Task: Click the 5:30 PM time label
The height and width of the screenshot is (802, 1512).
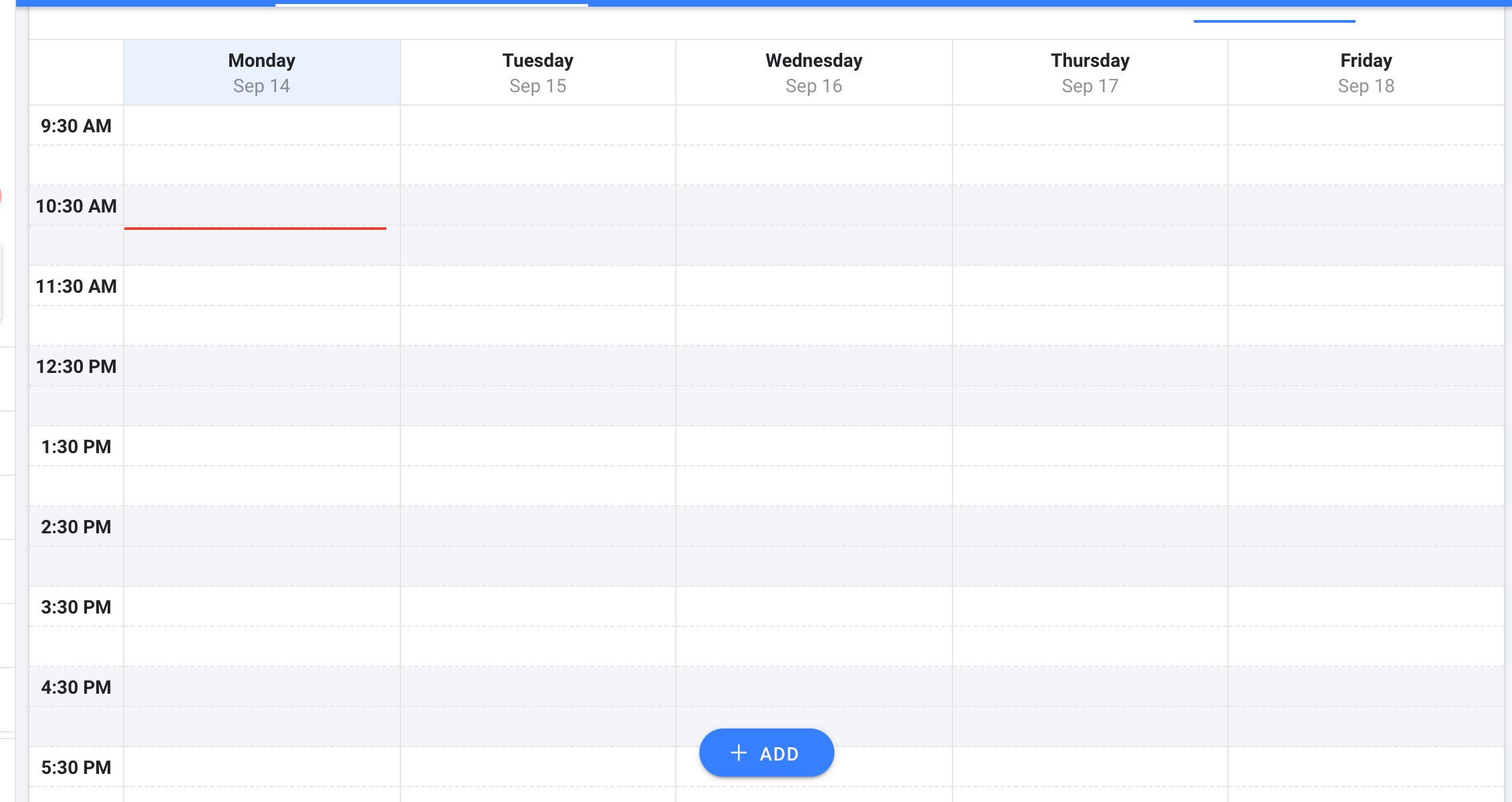Action: point(76,767)
